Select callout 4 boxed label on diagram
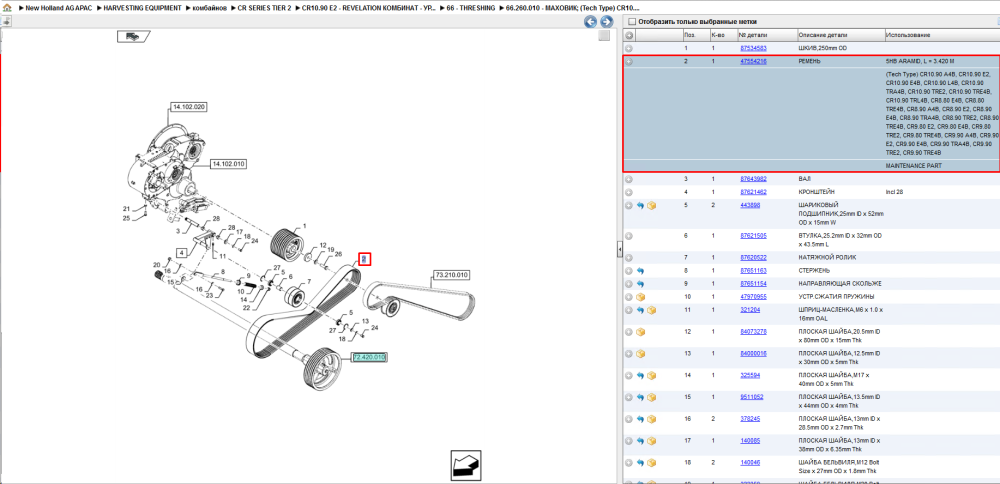This screenshot has width=1000, height=484. point(182,253)
